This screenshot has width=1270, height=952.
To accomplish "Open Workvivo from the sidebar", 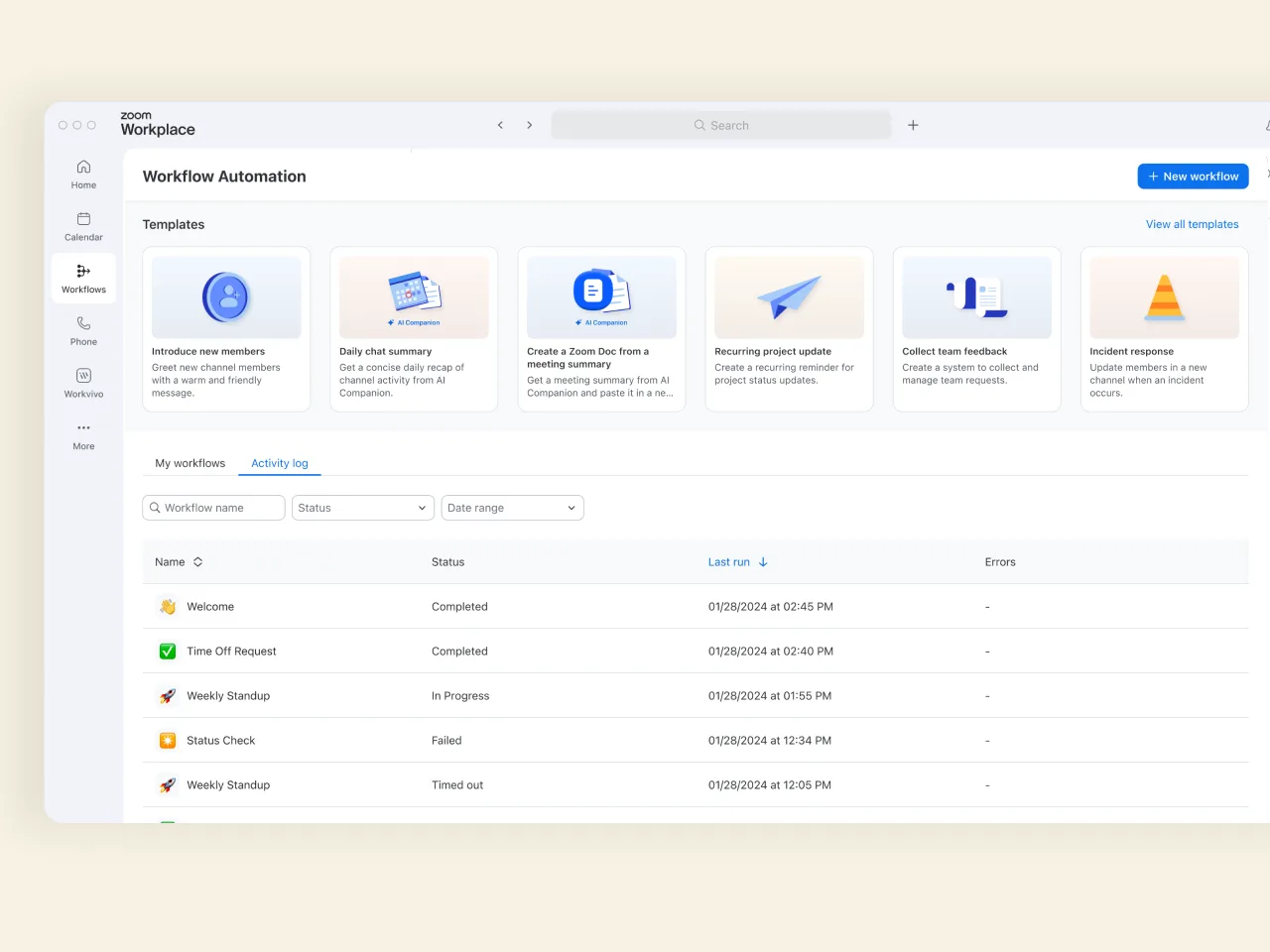I will pyautogui.click(x=83, y=383).
